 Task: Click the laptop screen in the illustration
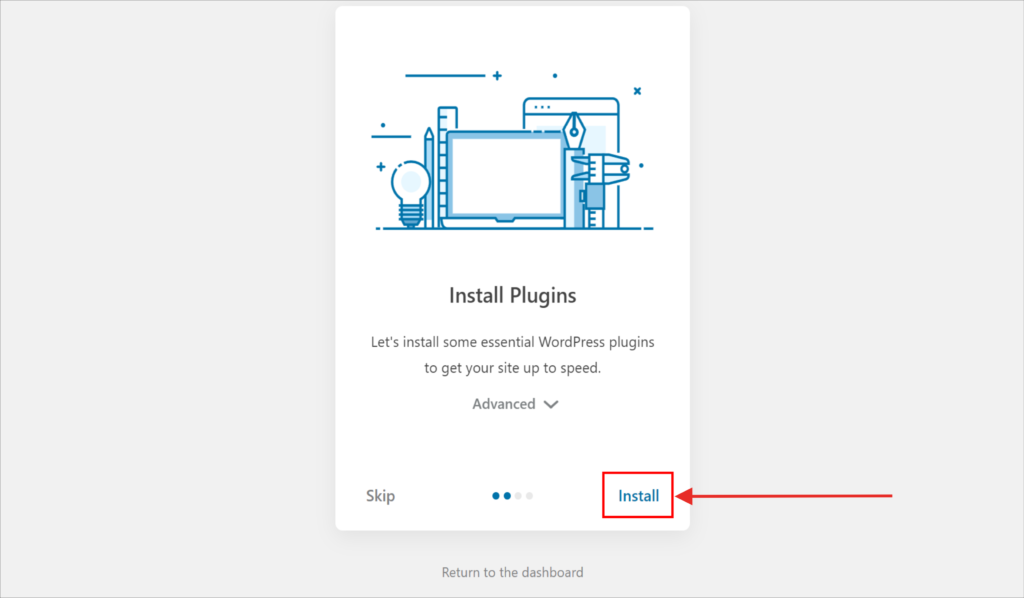click(x=505, y=173)
